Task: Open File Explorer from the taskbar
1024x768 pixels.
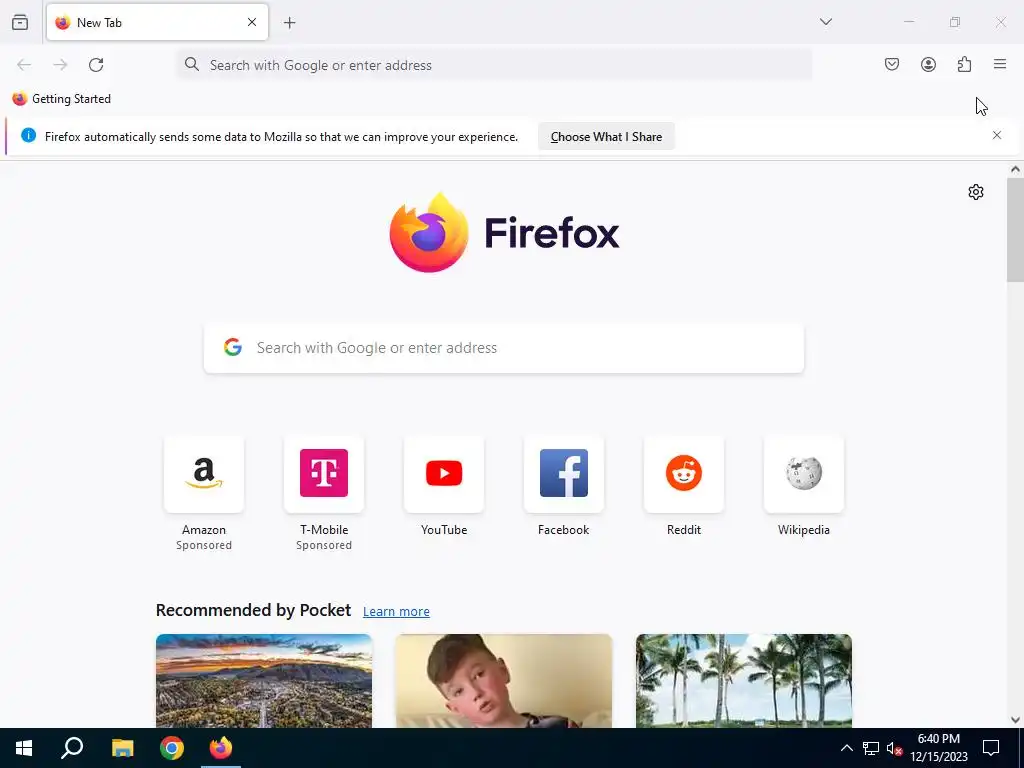Action: point(122,748)
